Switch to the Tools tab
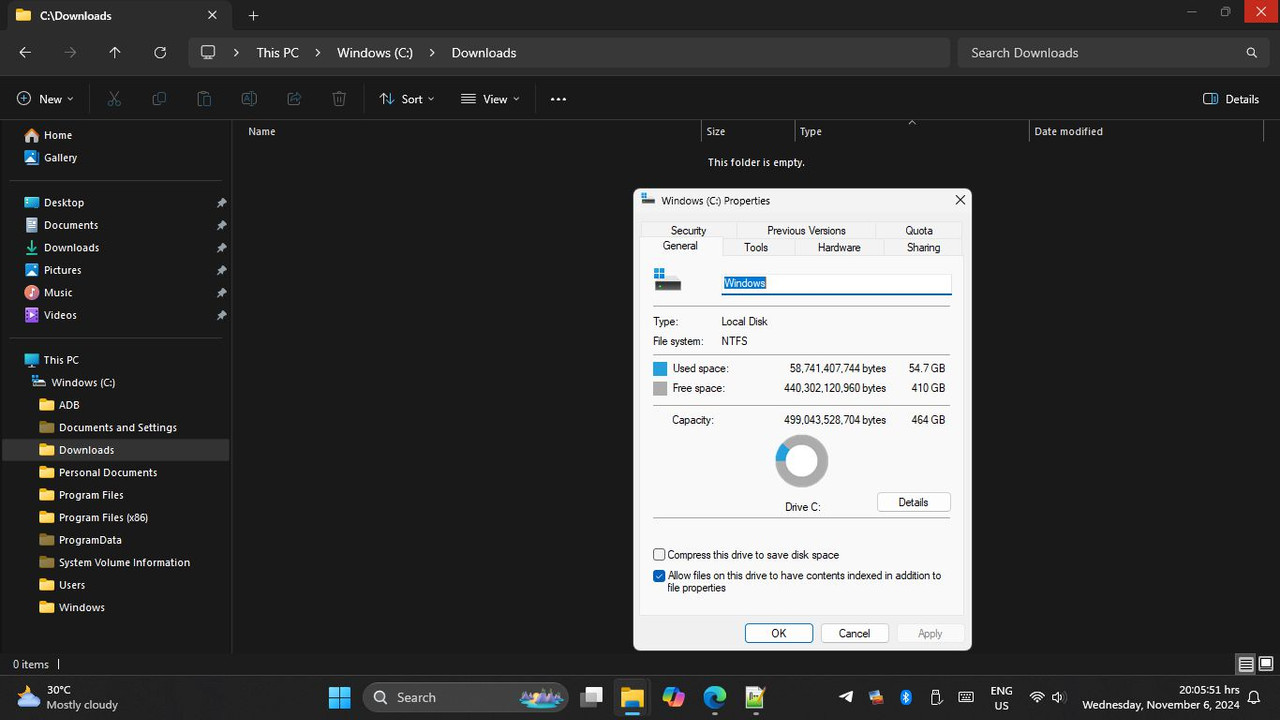The width and height of the screenshot is (1280, 720). point(756,247)
